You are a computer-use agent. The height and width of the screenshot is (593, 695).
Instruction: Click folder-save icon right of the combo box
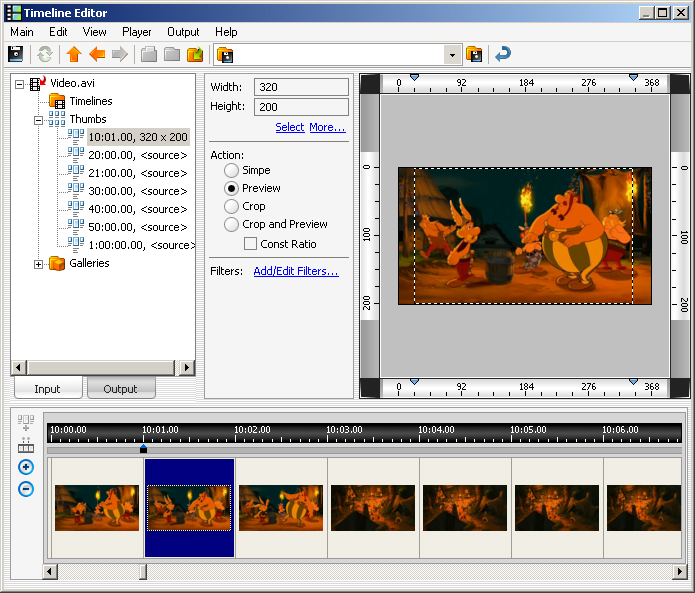click(x=474, y=54)
